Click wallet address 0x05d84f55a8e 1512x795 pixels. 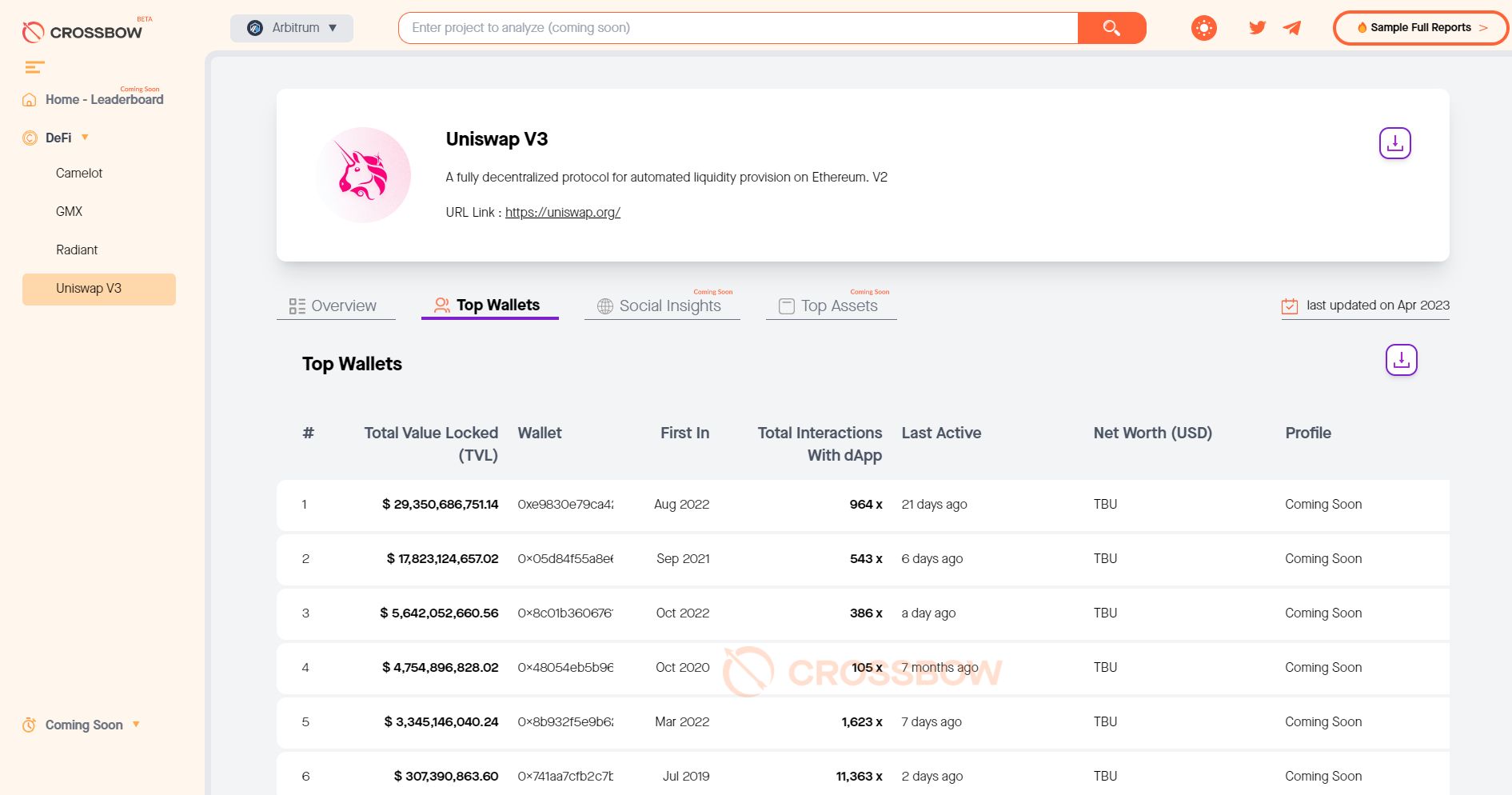(565, 558)
